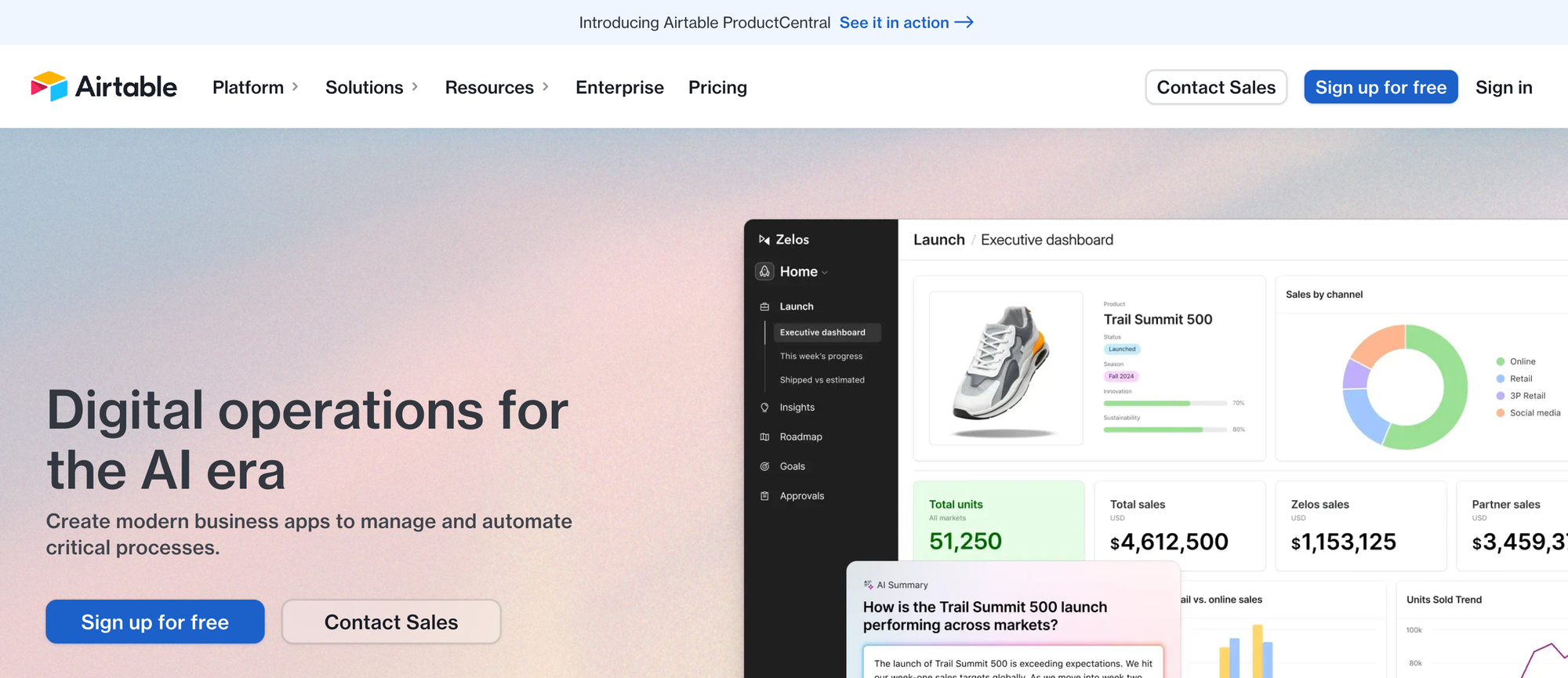
Task: Click the Launch briefcase icon in sidebar
Action: [764, 306]
